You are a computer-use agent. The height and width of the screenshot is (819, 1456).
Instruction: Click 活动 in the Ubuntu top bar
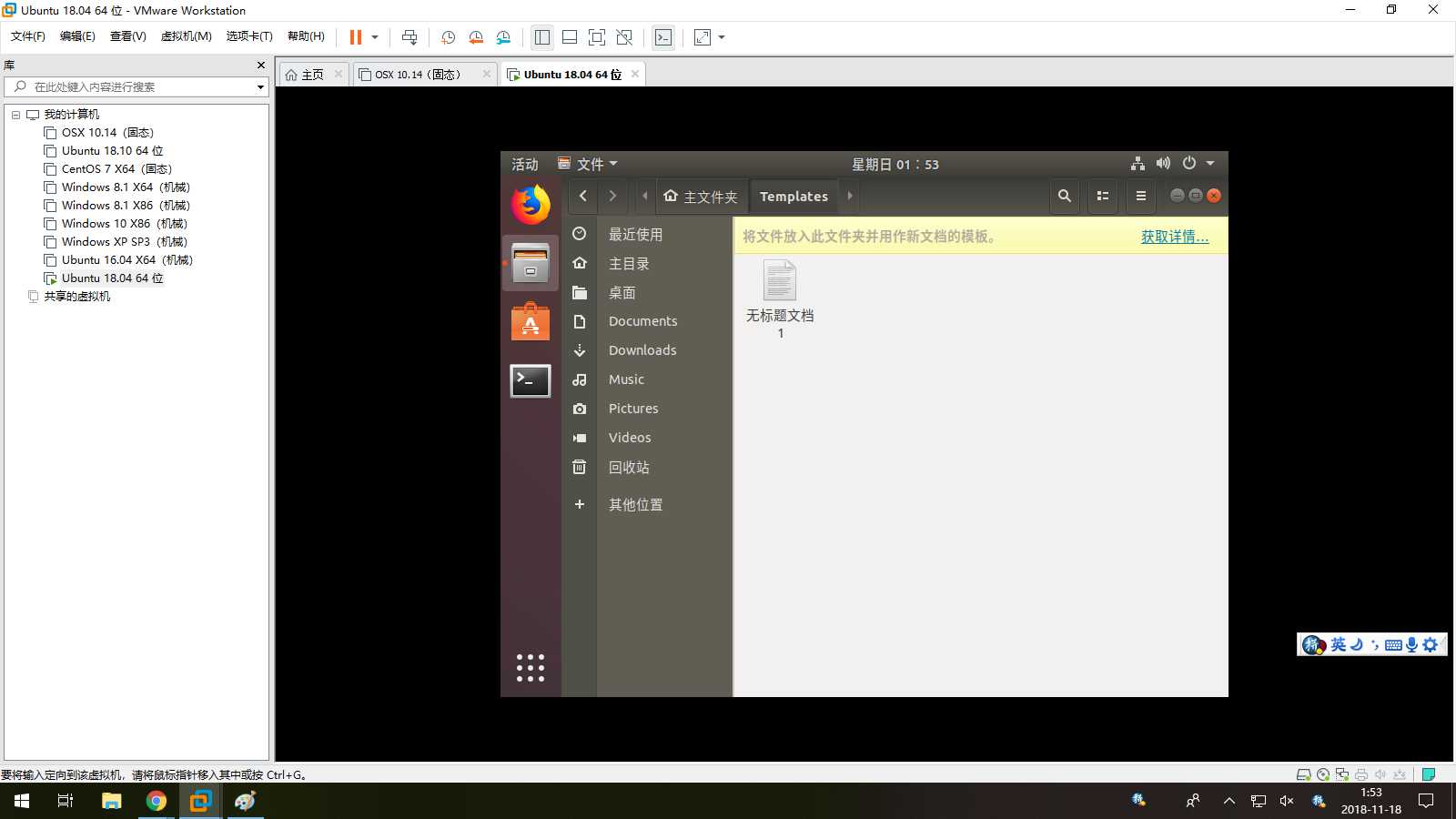coord(525,164)
